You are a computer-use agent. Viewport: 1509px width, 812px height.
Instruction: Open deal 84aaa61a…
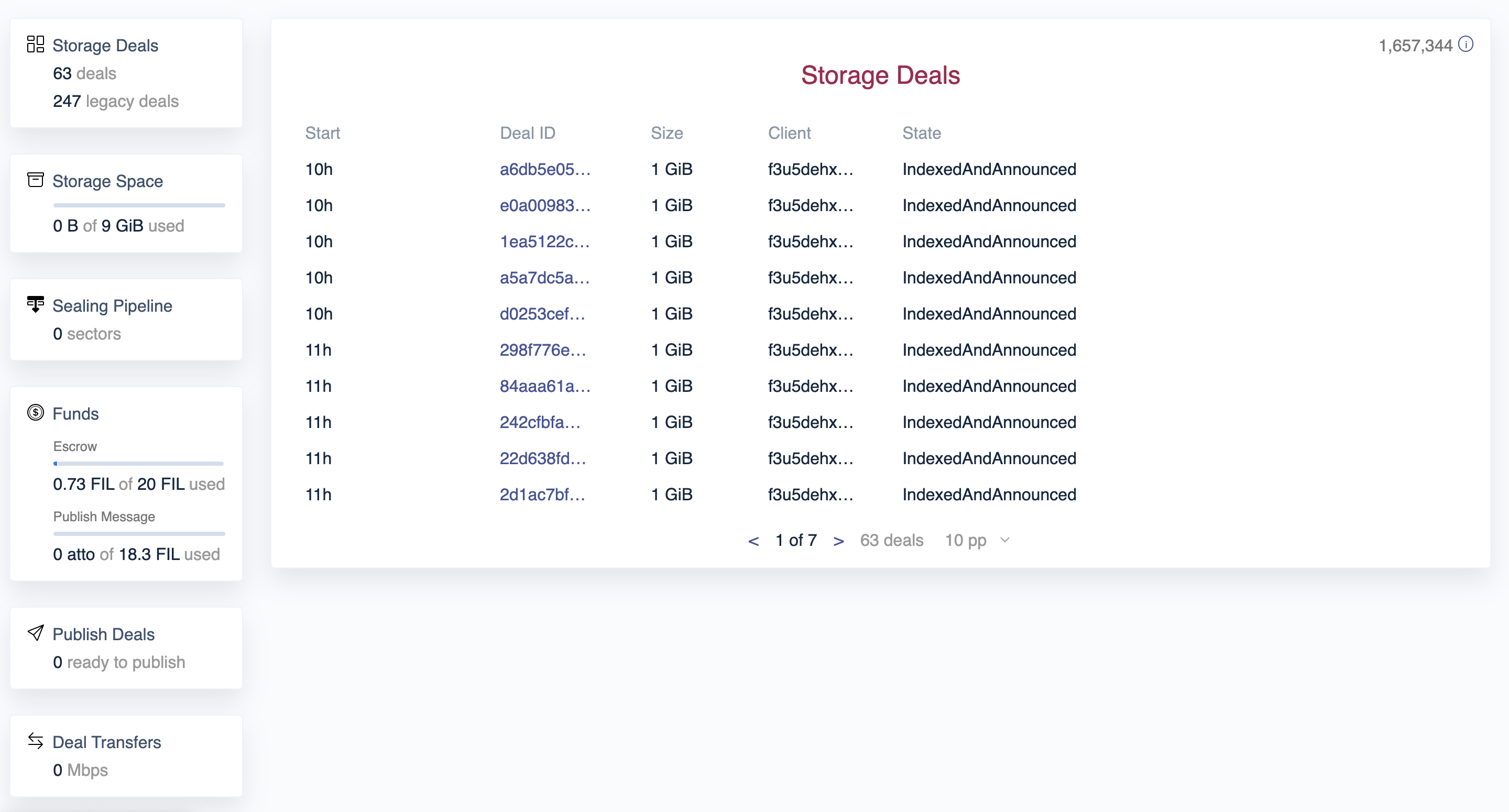pyautogui.click(x=545, y=386)
